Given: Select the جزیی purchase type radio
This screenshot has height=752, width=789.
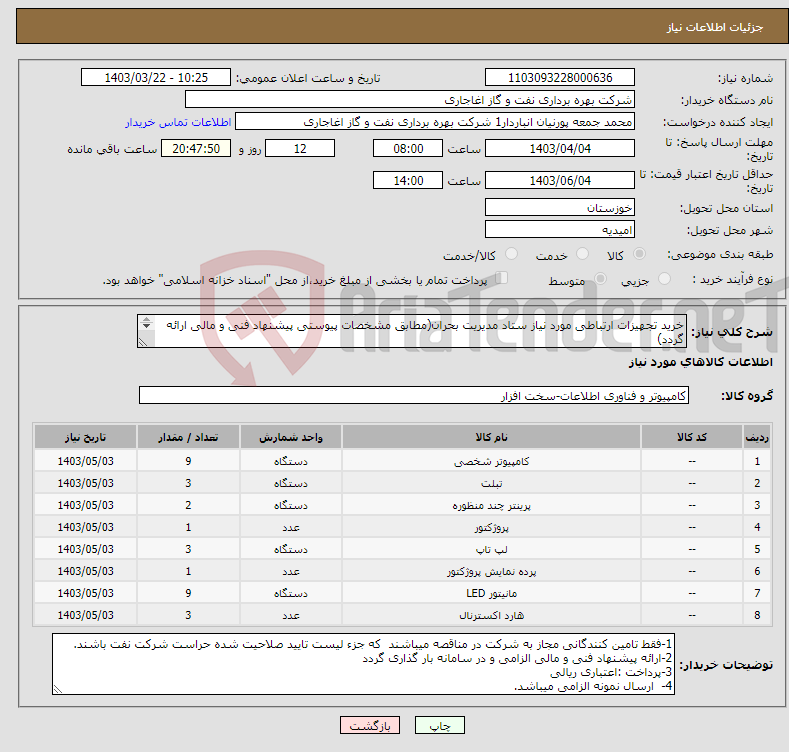Looking at the screenshot, I should click(664, 278).
